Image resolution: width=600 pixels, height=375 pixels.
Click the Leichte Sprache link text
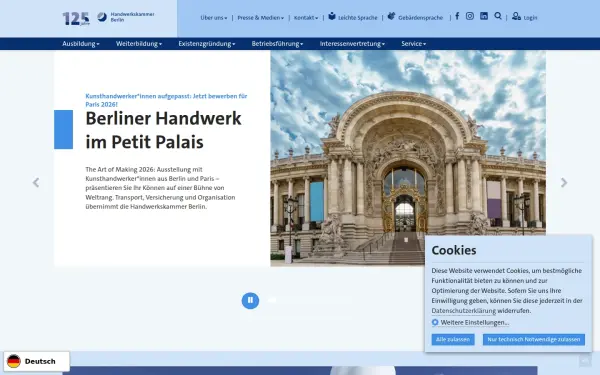pyautogui.click(x=357, y=18)
